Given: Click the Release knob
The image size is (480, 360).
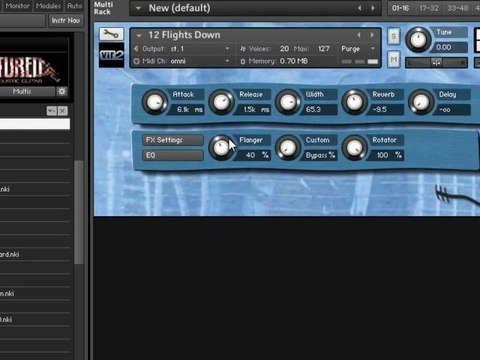Looking at the screenshot, I should pyautogui.click(x=221, y=102).
